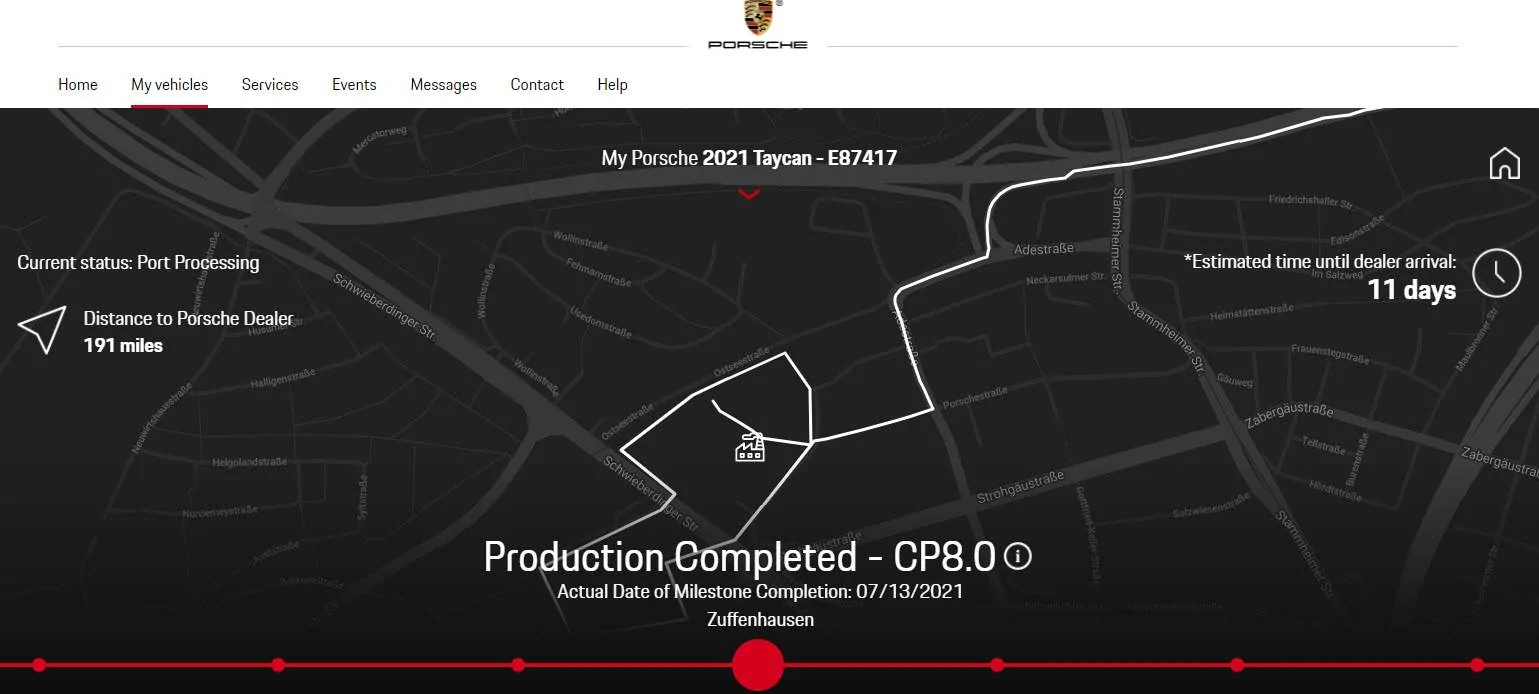Go to the Events page

[x=354, y=85]
